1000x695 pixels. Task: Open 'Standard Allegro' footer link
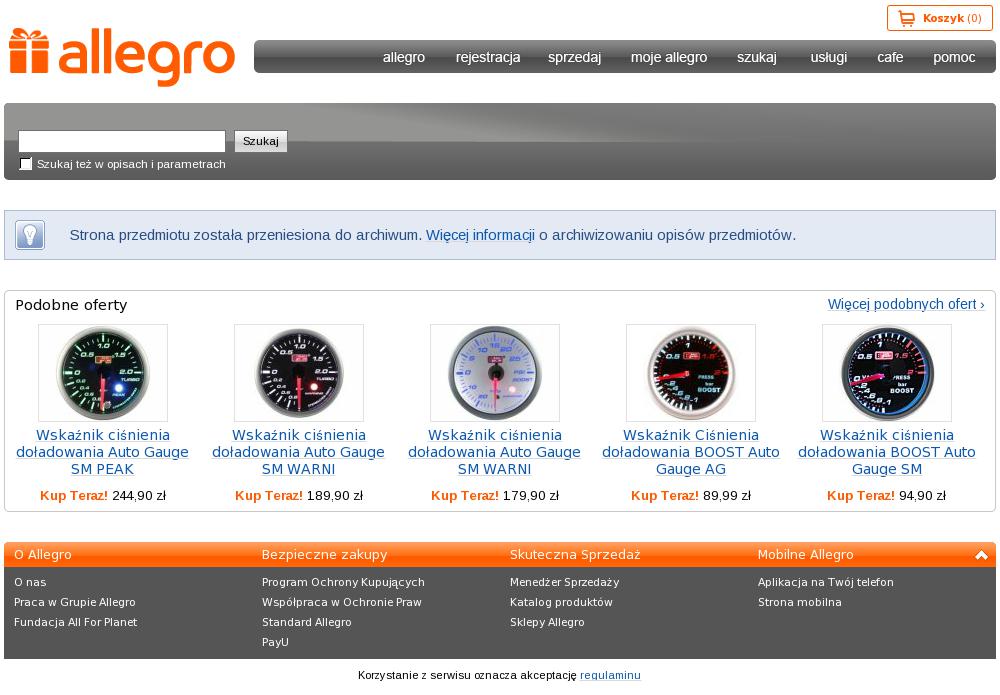[307, 622]
